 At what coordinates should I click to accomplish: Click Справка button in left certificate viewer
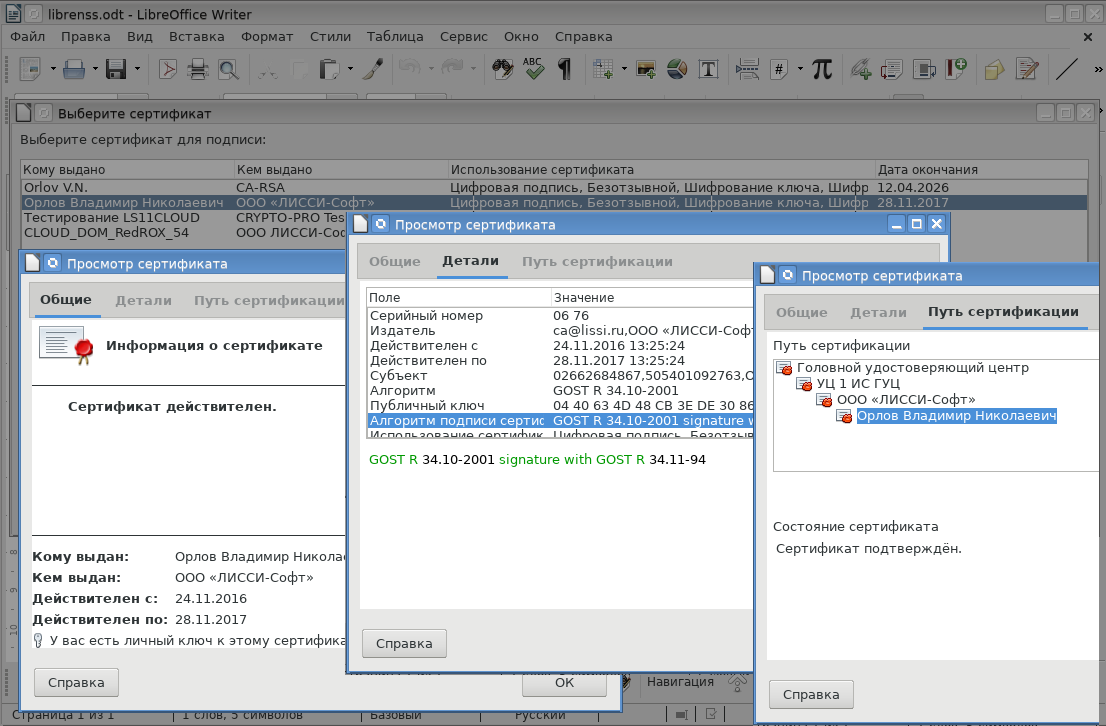click(76, 682)
